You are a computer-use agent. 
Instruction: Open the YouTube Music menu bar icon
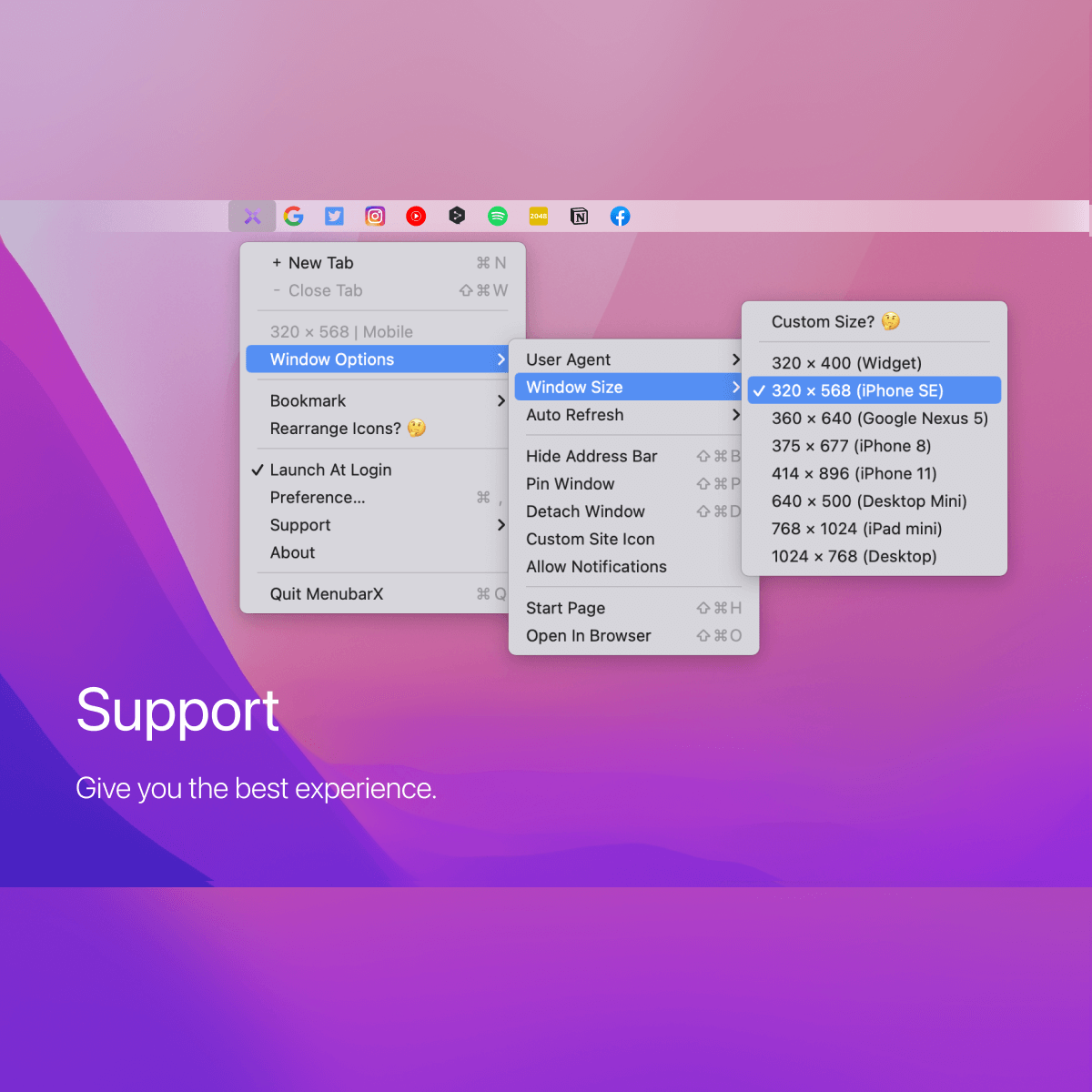416,217
